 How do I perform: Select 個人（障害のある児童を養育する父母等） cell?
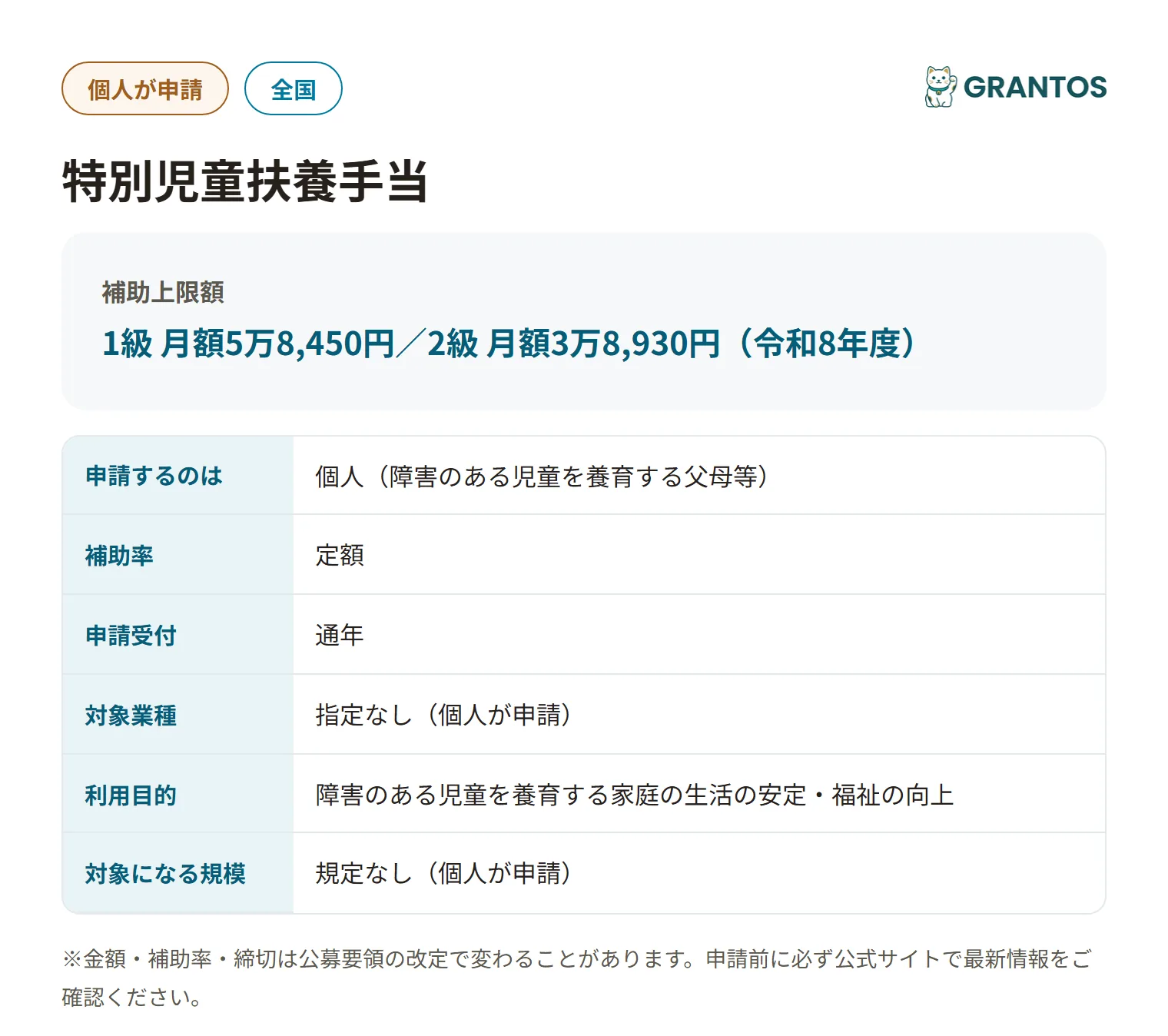[x=698, y=476]
